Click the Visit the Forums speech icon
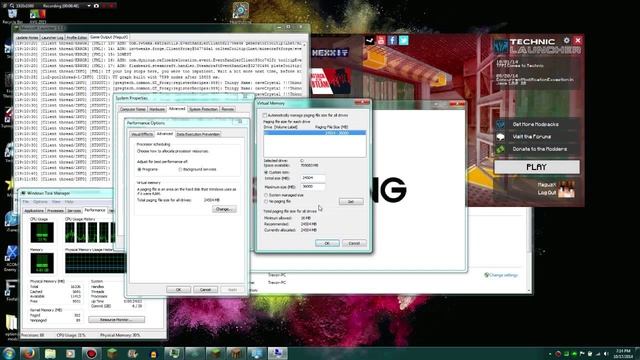This screenshot has height=360, width=640. pos(501,137)
